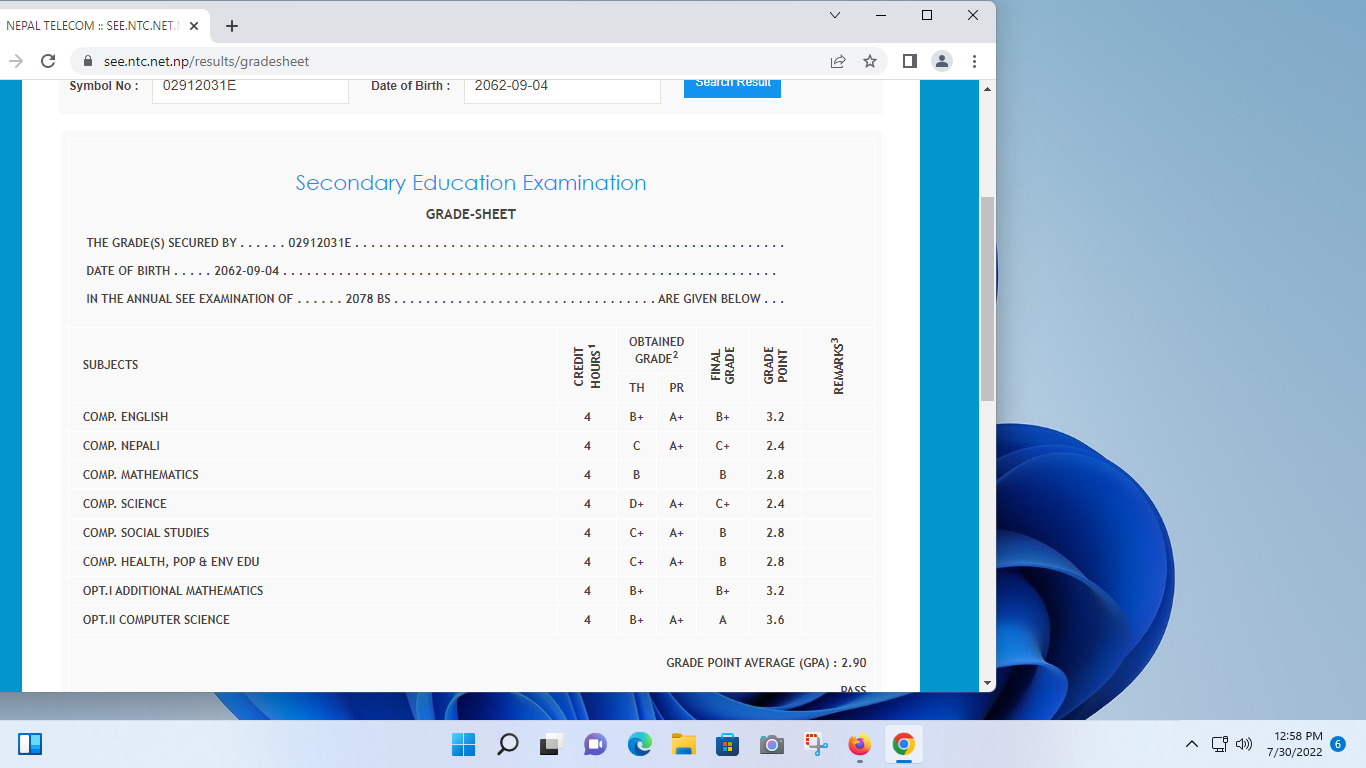Open the Snipping Tool in the taskbar
Screen dimensions: 1366x768
click(x=815, y=744)
